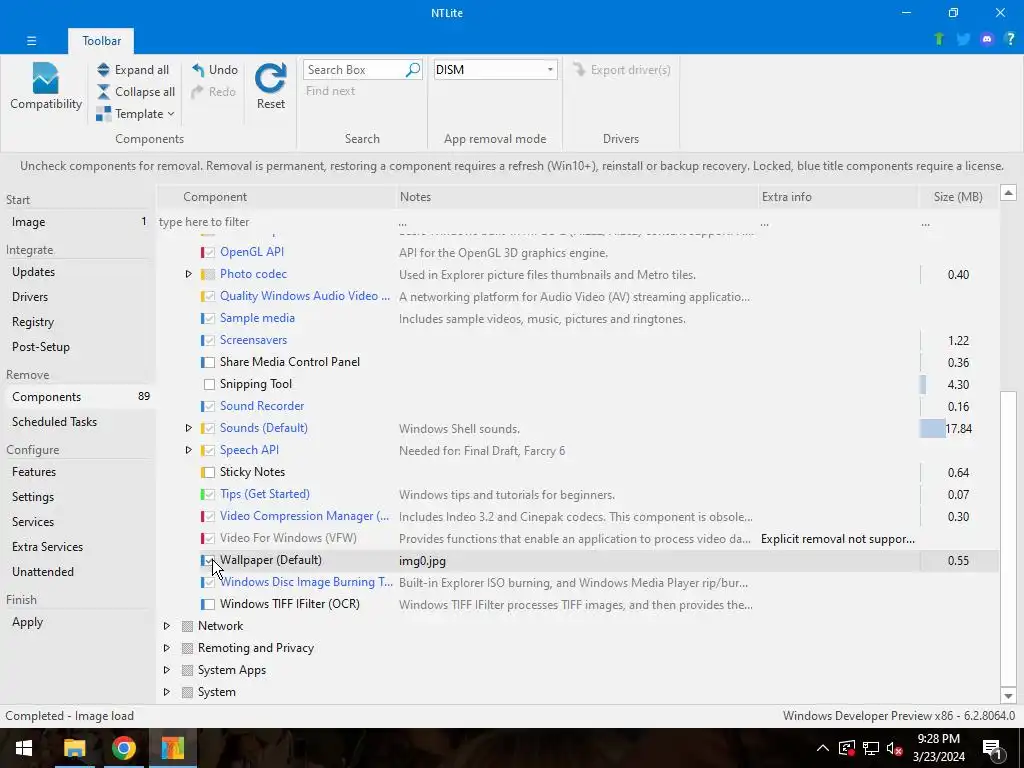Sort by the Size (MB) column header

958,197
